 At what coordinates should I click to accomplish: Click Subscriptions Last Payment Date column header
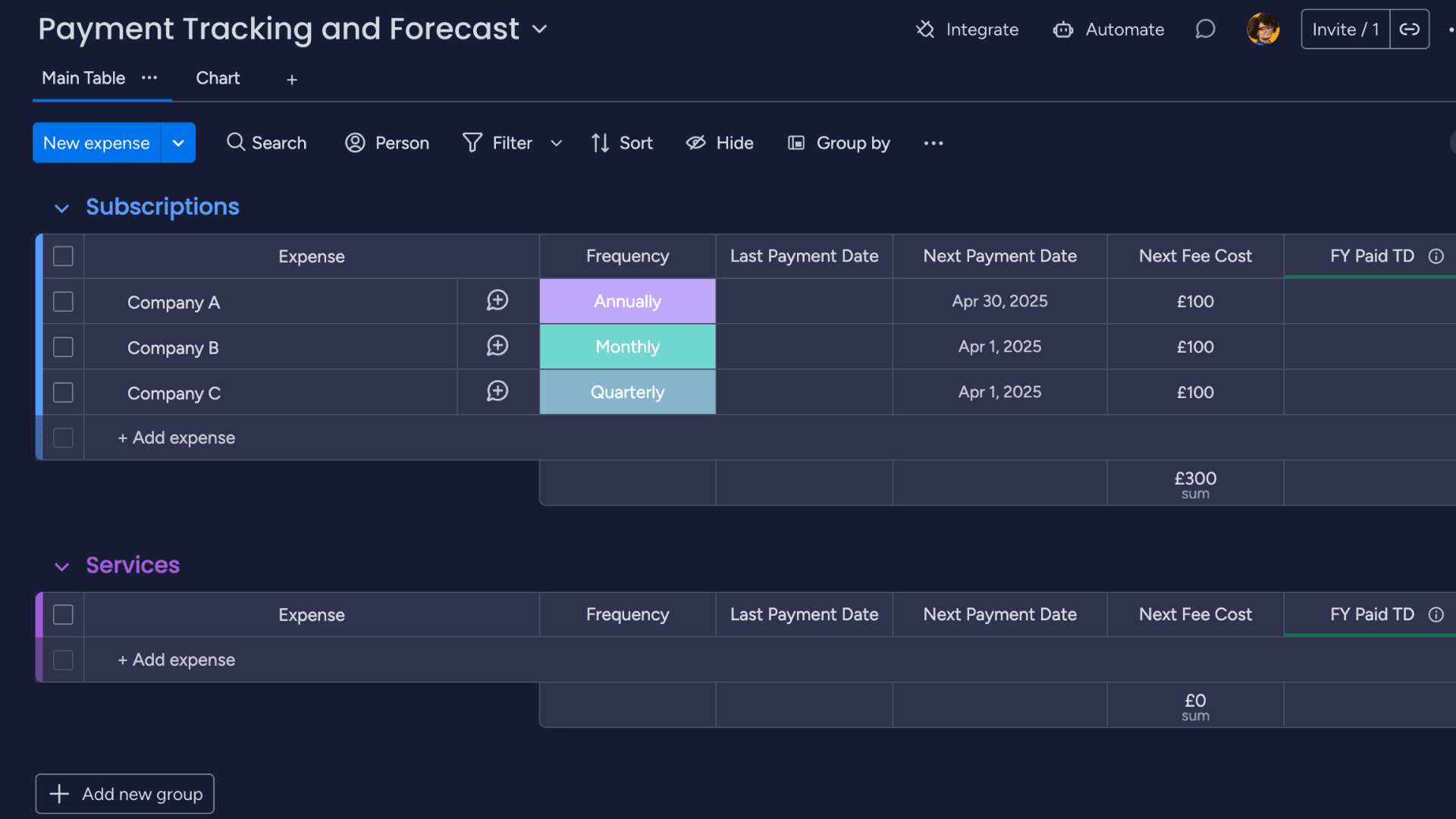[x=805, y=256]
